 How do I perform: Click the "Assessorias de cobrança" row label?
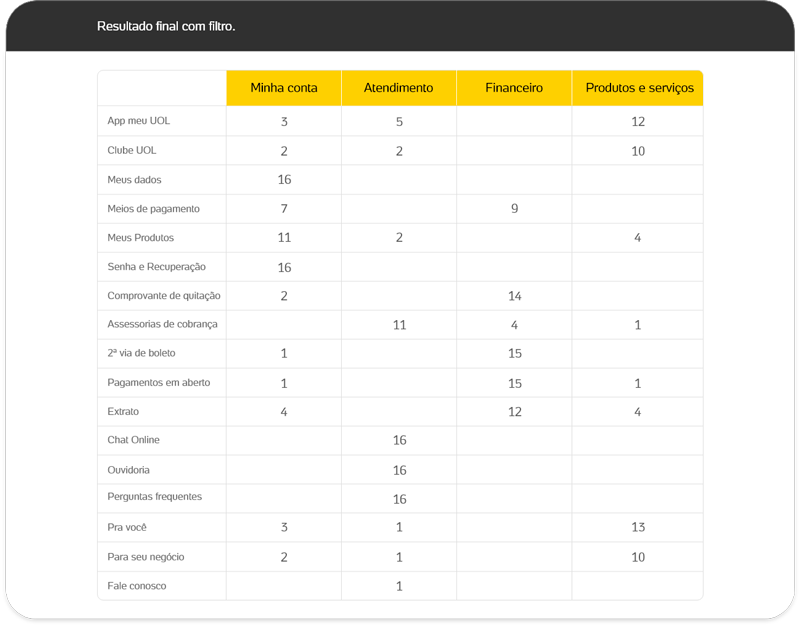point(162,325)
